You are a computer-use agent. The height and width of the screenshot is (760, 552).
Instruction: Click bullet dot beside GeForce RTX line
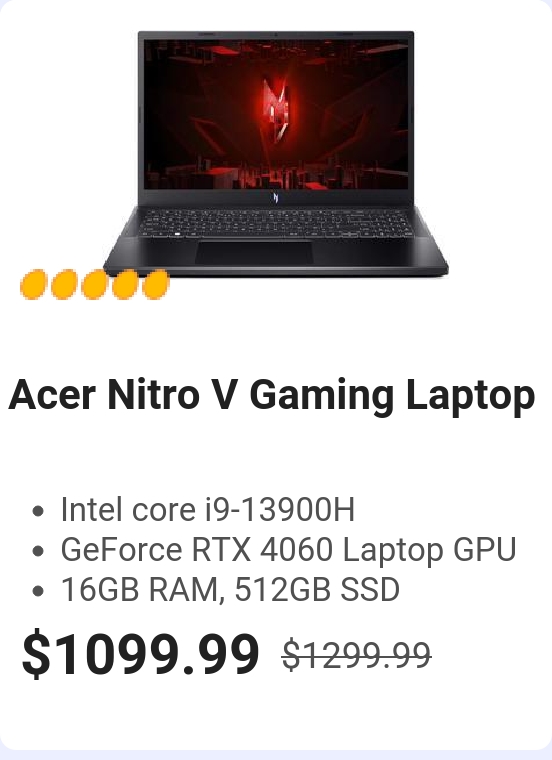click(38, 551)
